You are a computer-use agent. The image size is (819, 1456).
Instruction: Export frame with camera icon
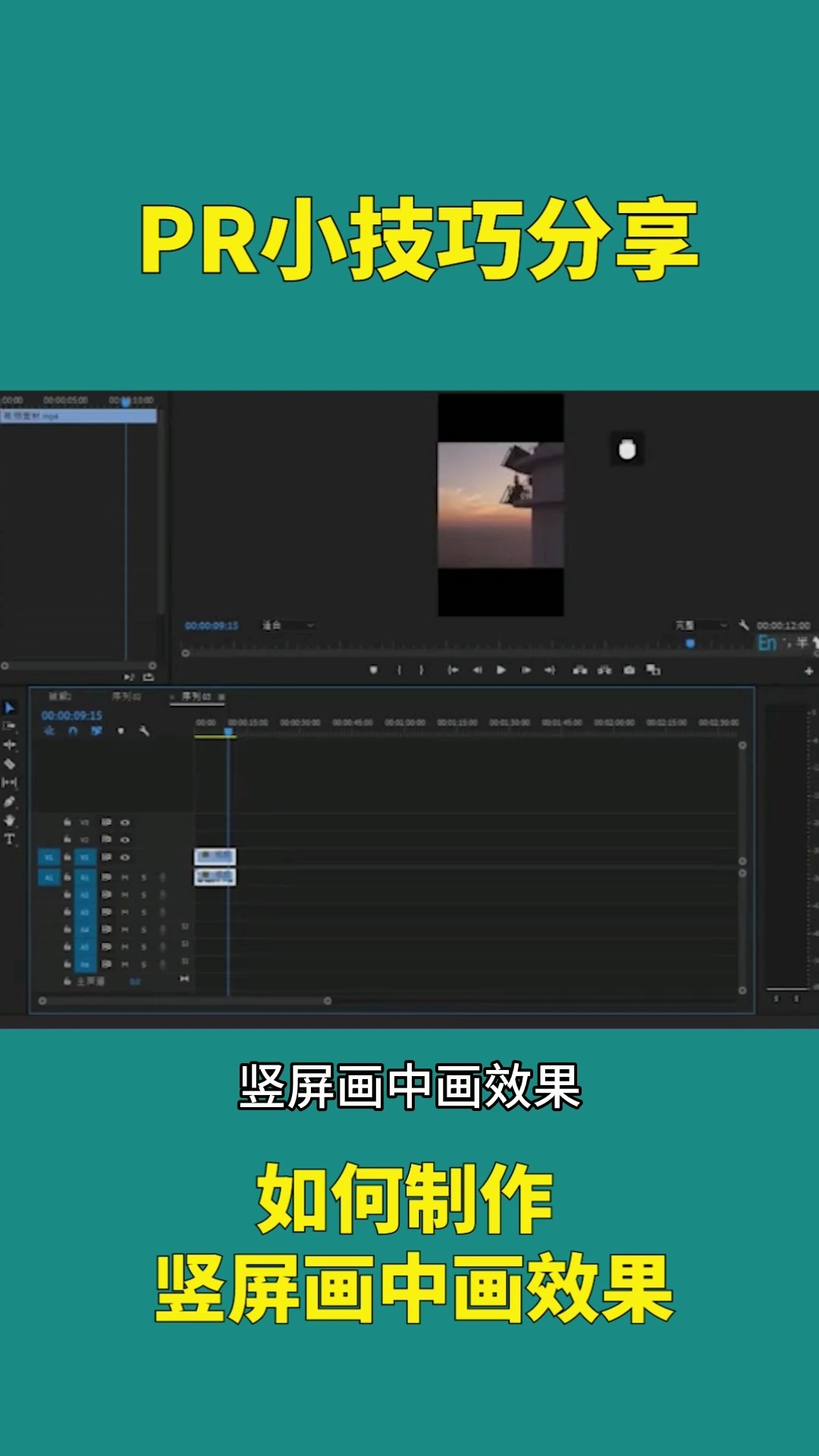(x=629, y=670)
